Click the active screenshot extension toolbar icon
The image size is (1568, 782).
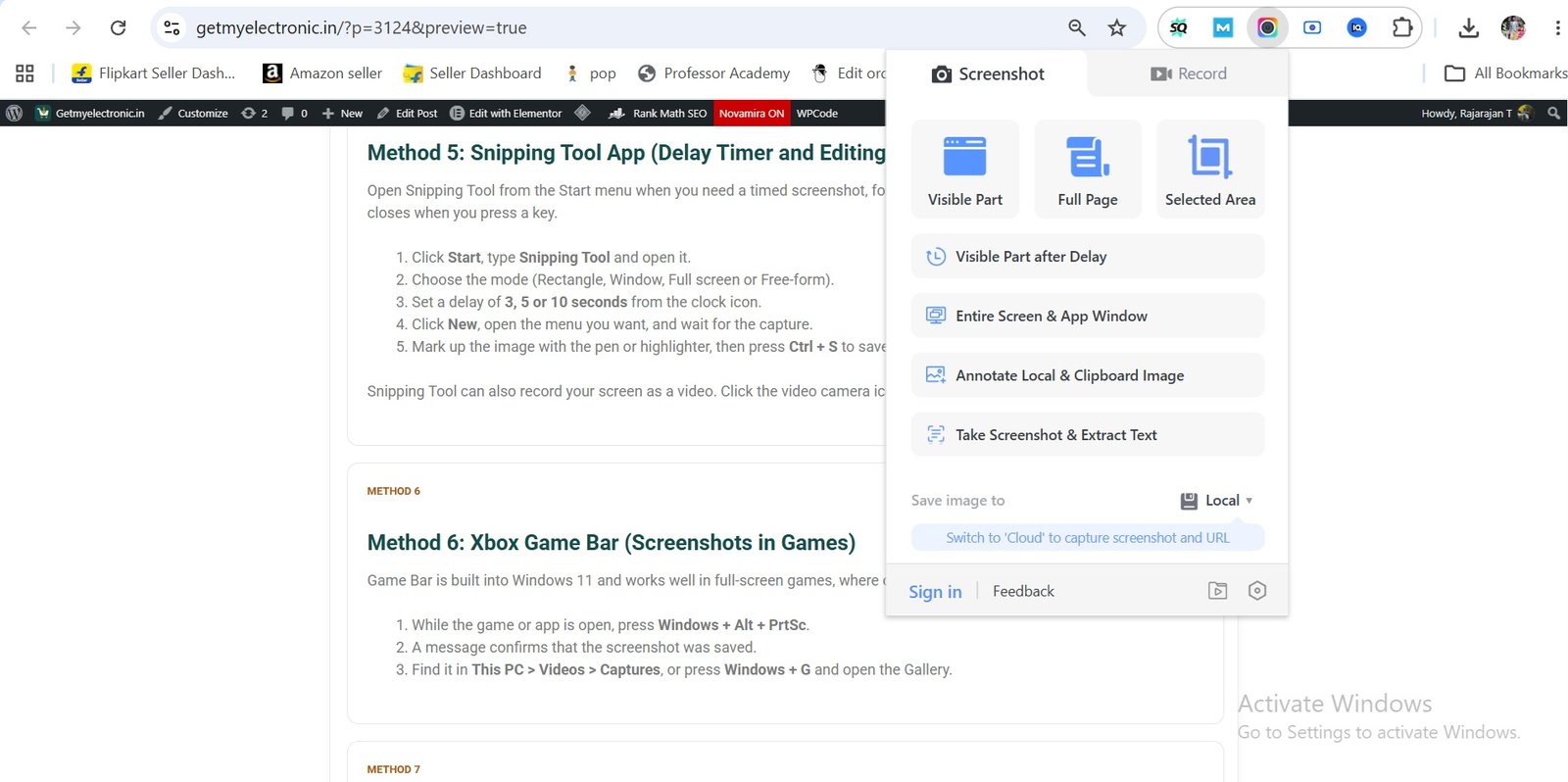(x=1267, y=27)
